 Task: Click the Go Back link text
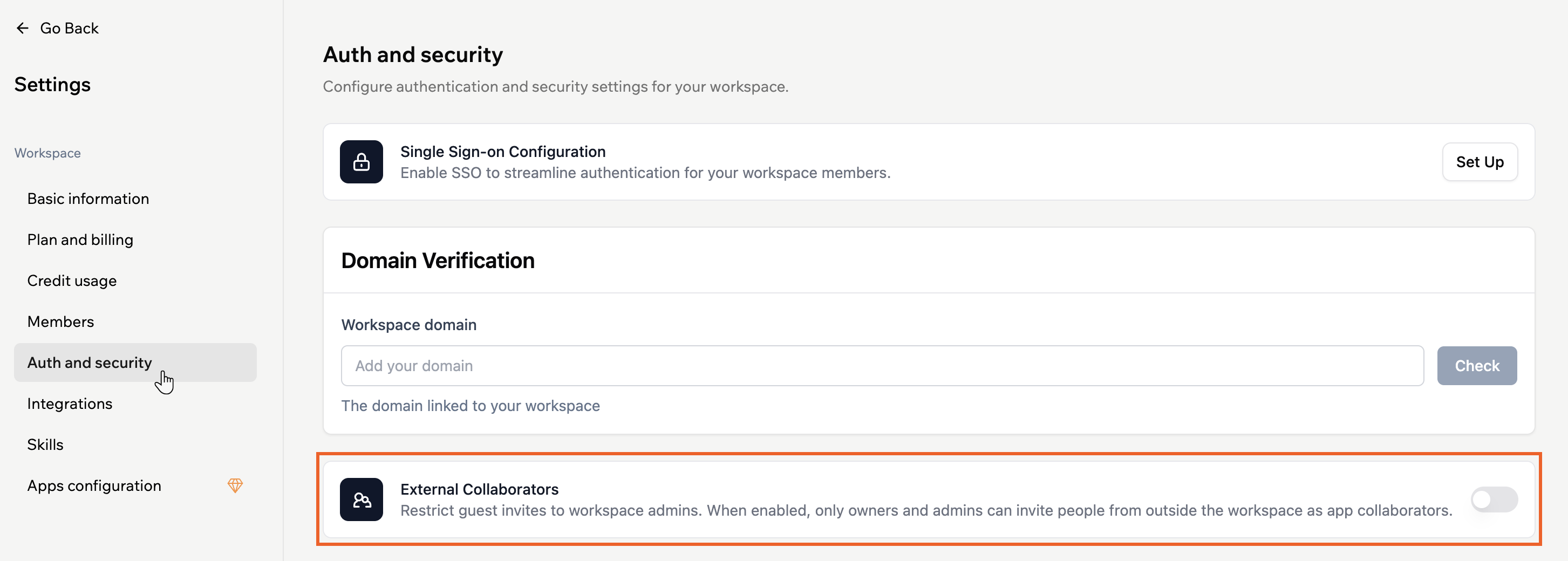tap(70, 28)
